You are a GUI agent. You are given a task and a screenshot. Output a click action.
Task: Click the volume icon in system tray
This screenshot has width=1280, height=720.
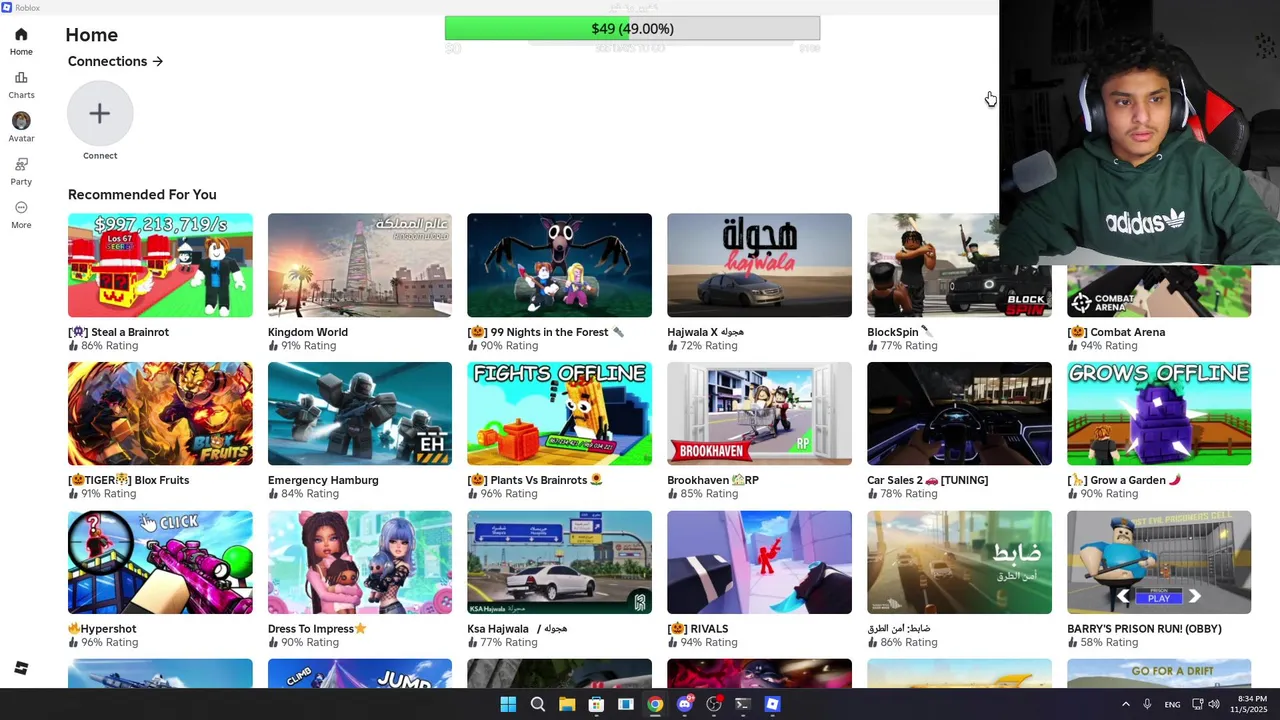(x=1214, y=704)
